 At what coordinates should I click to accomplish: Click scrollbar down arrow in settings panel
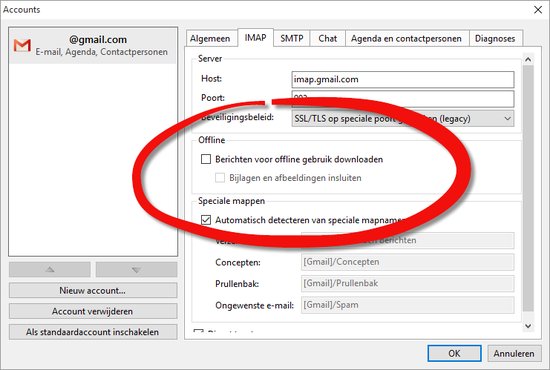point(528,326)
